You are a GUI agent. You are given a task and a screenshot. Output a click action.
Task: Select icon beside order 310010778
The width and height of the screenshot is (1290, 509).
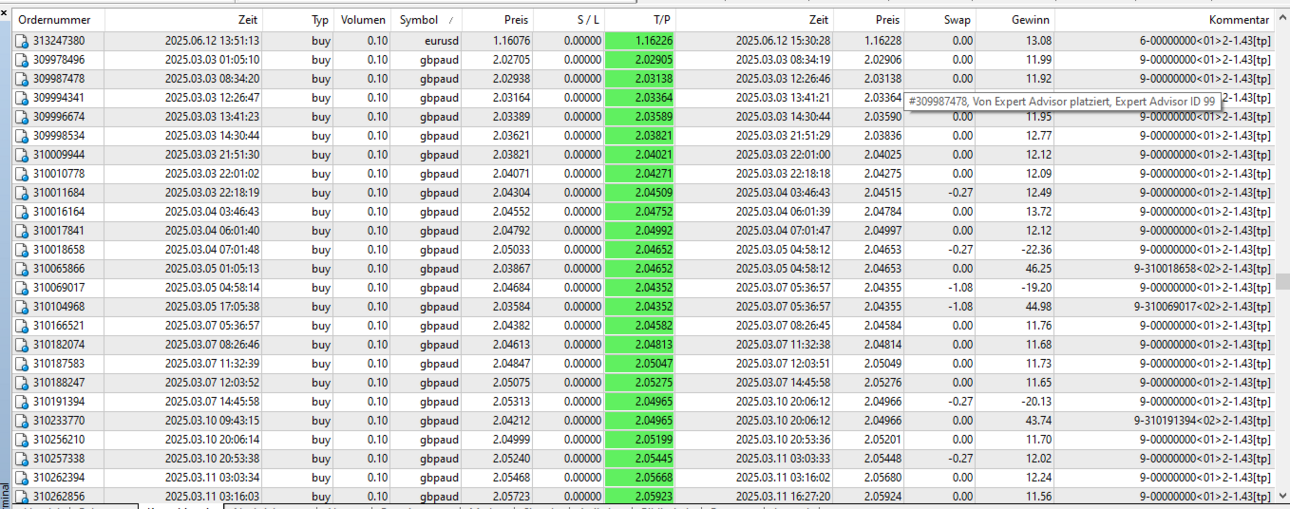click(22, 174)
